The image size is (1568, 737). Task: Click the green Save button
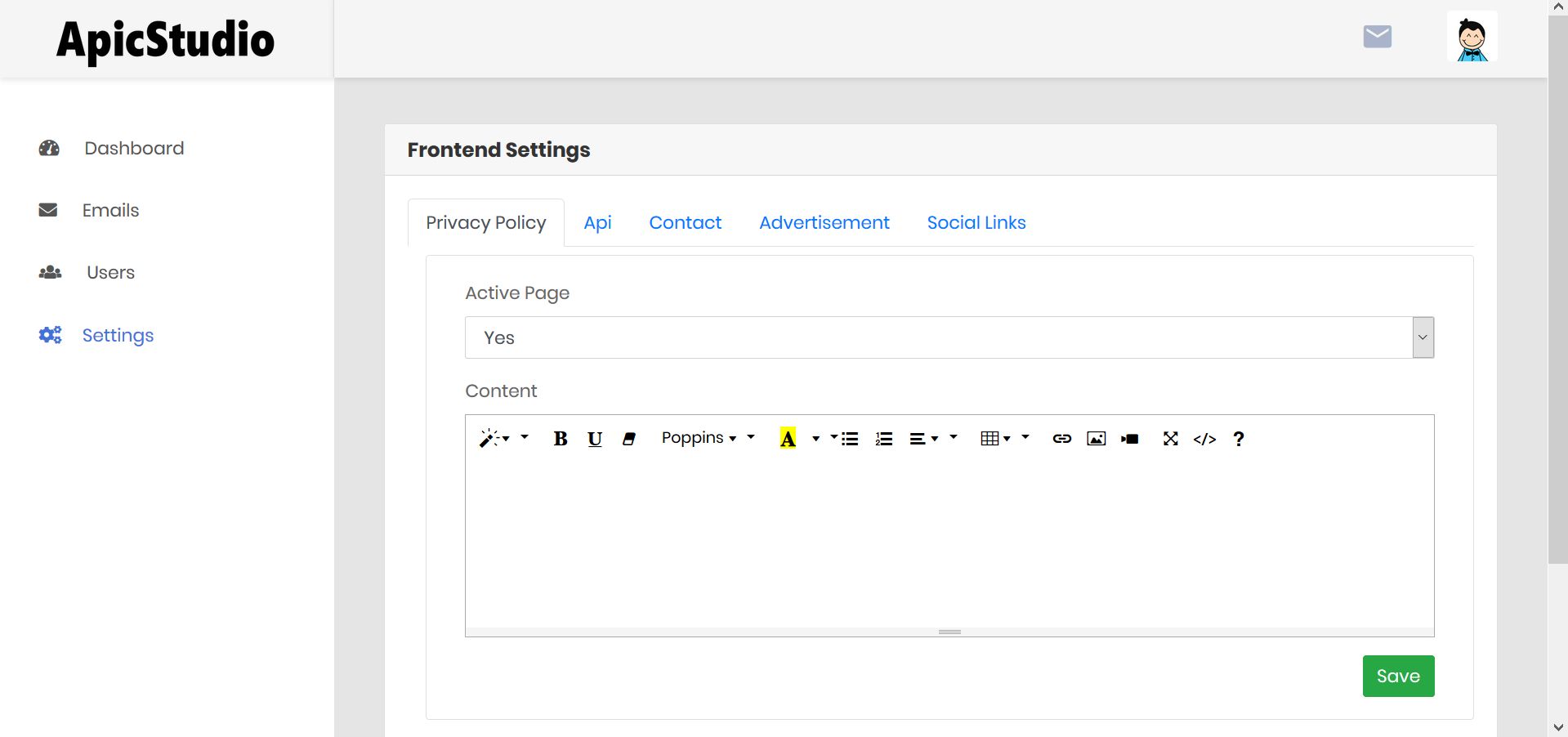click(1397, 676)
